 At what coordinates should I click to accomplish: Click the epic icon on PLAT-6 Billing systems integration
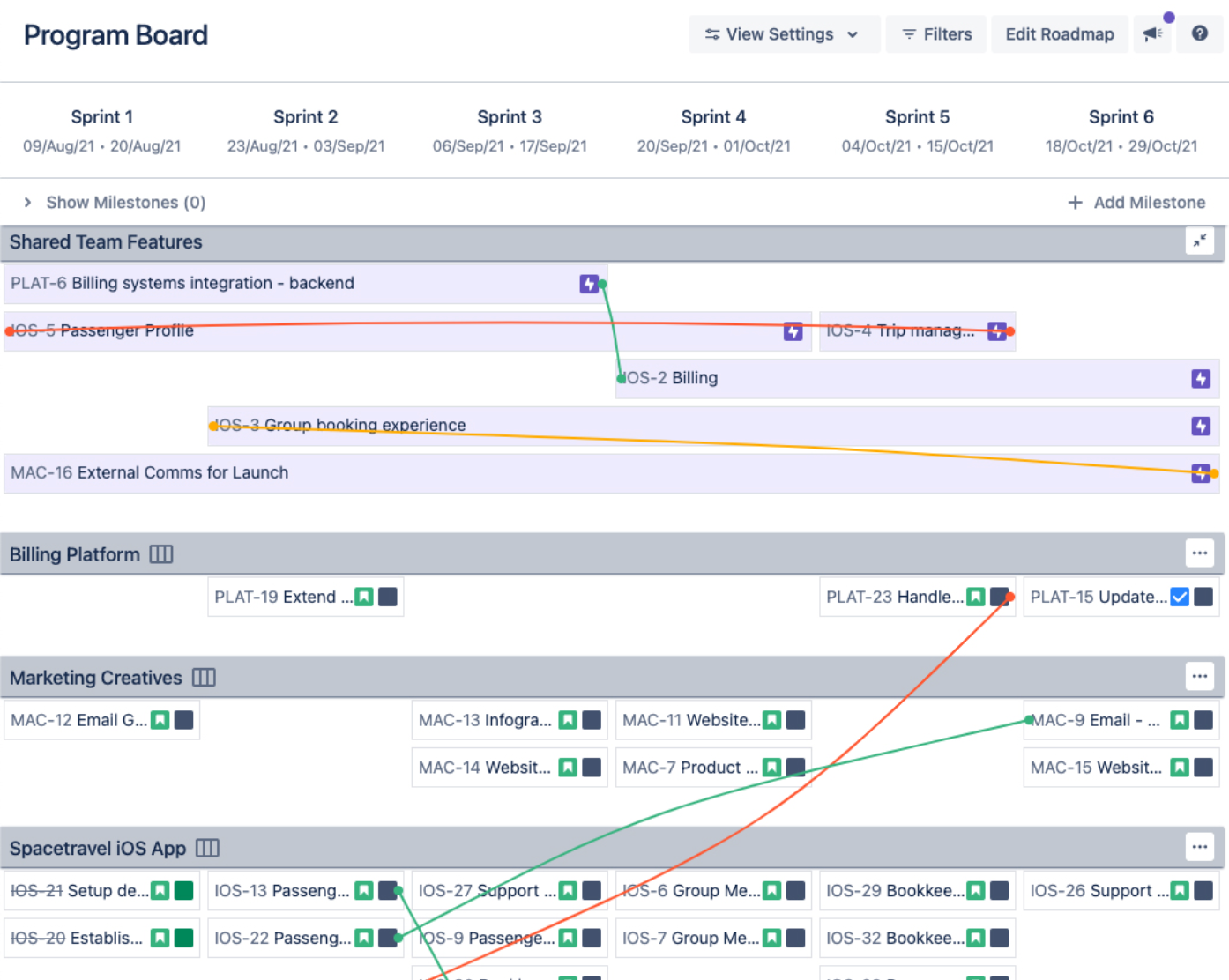pyautogui.click(x=588, y=283)
